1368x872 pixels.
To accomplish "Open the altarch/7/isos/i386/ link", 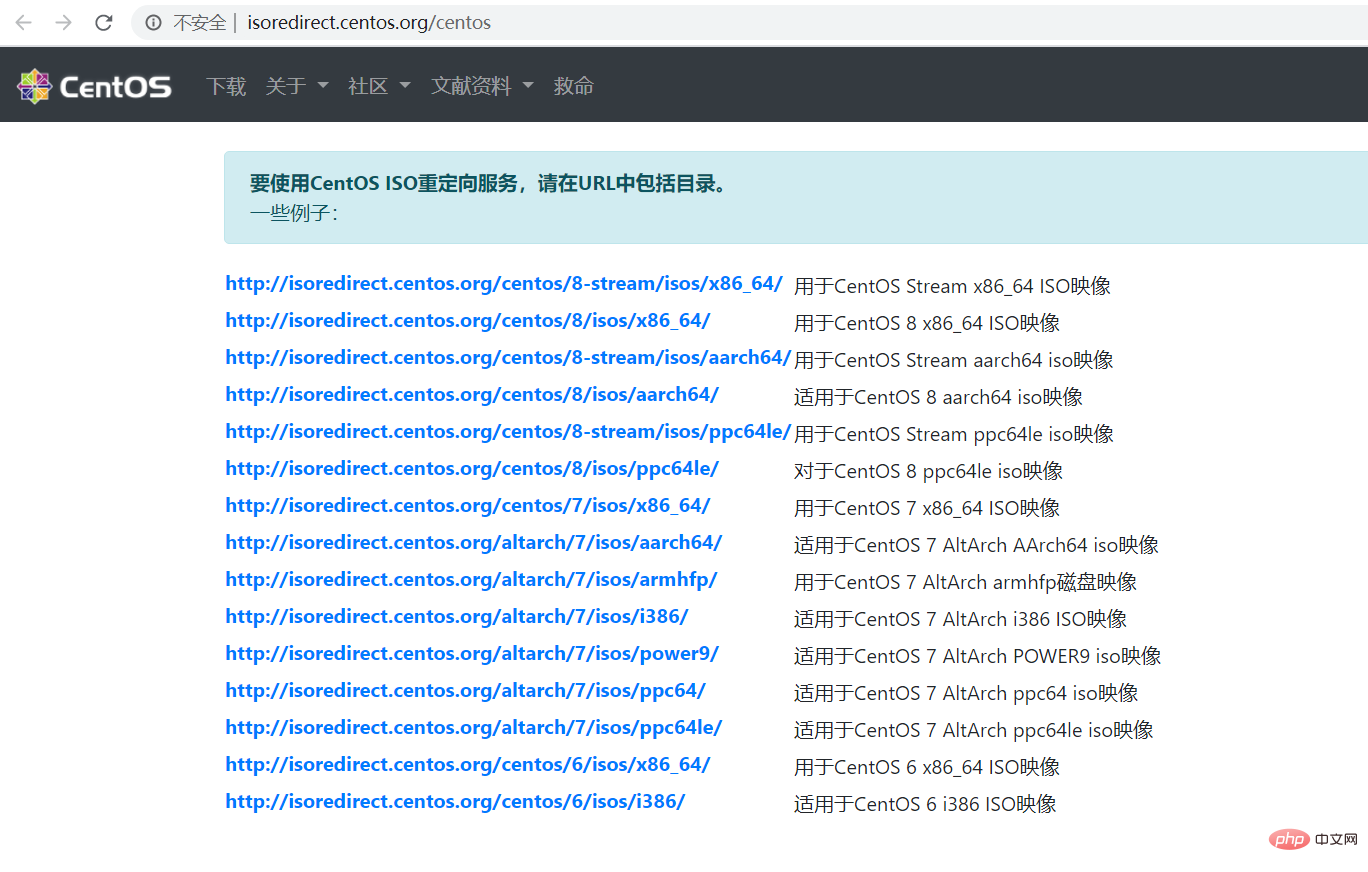I will coord(457,617).
